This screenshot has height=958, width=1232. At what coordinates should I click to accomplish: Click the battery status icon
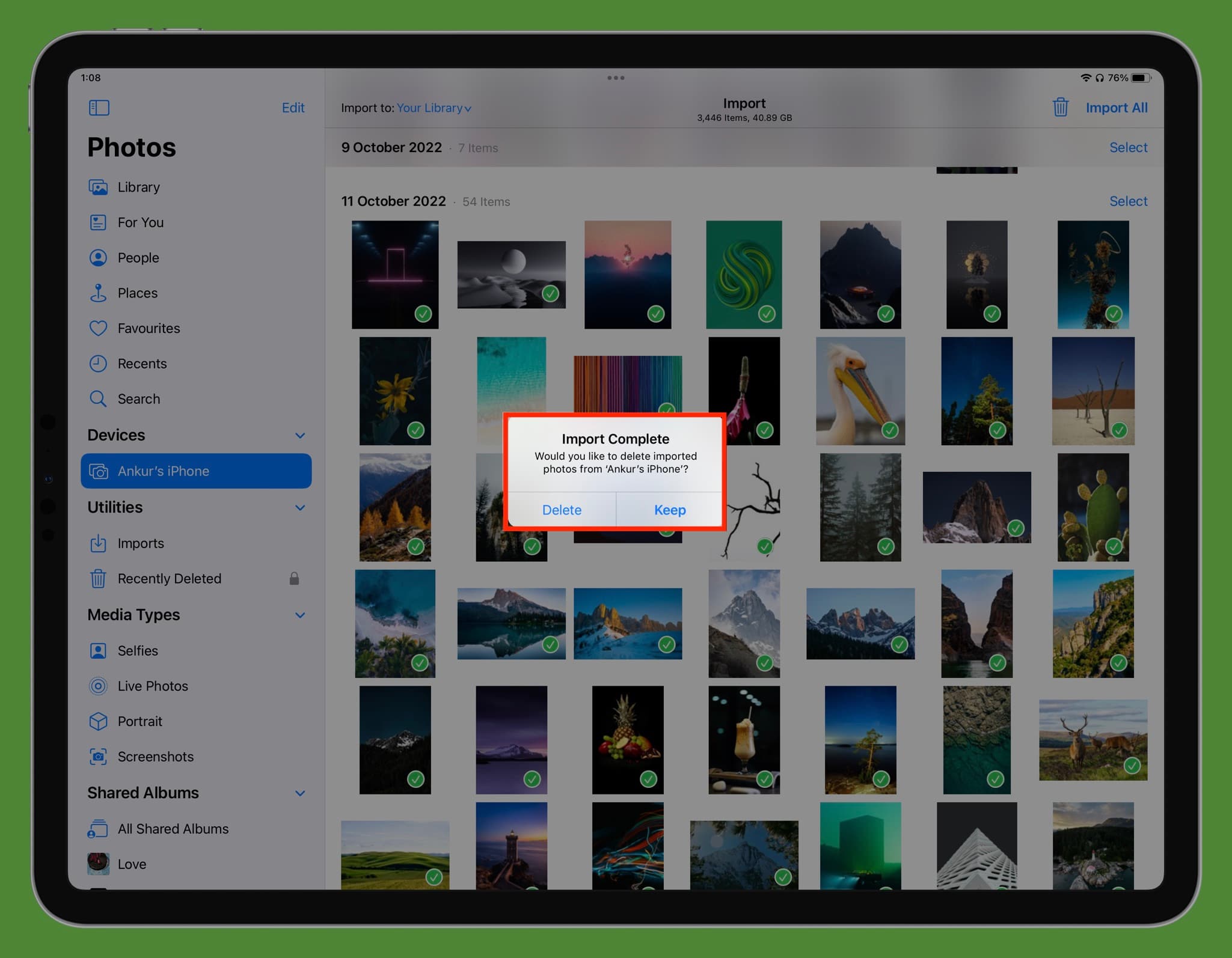[1141, 78]
